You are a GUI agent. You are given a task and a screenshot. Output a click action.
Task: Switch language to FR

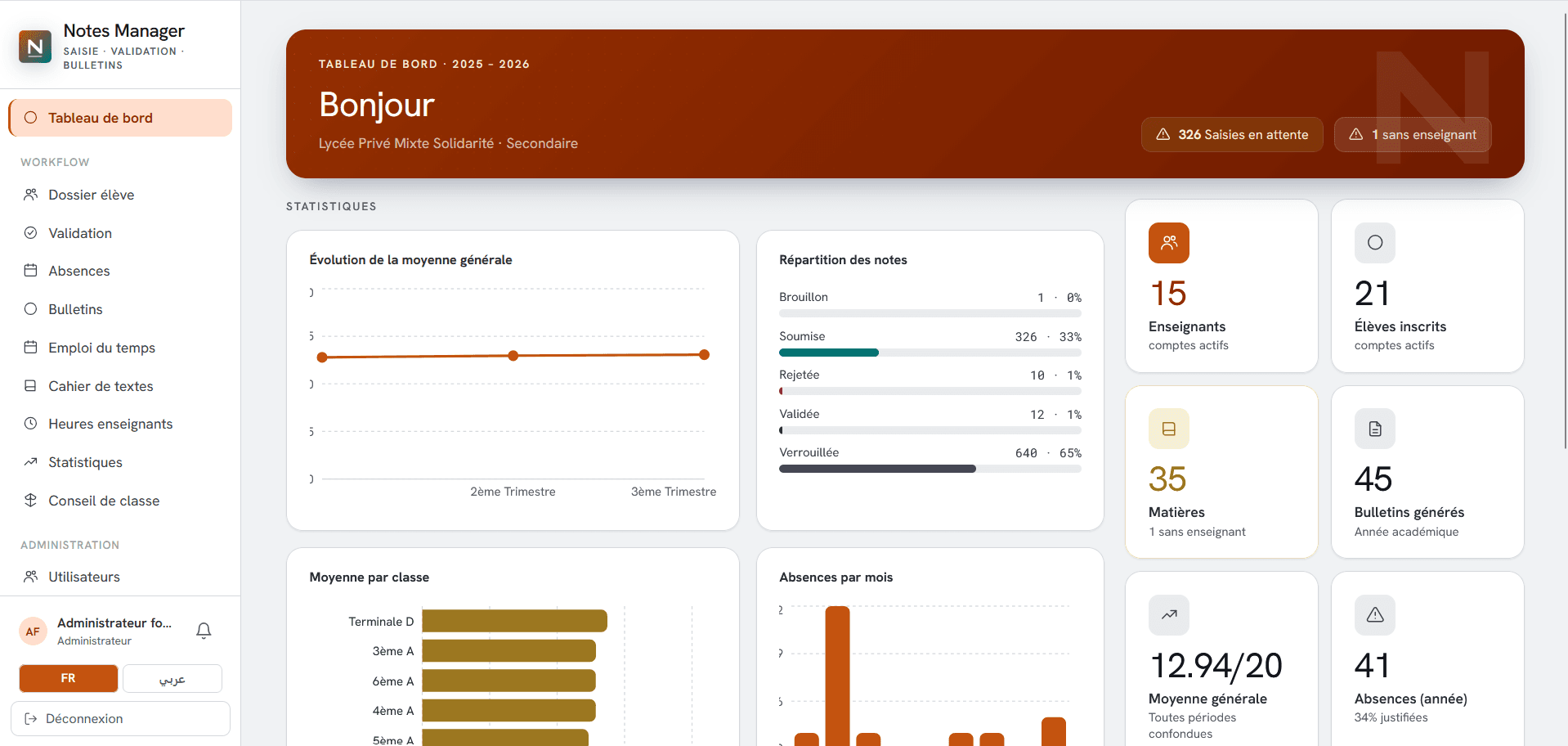69,678
